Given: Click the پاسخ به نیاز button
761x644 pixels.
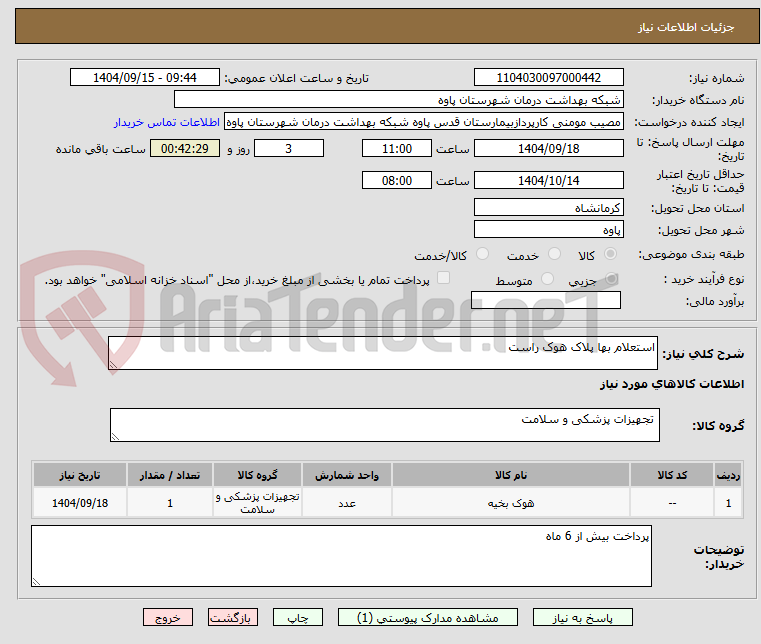Looking at the screenshot, I should pyautogui.click(x=582, y=617).
